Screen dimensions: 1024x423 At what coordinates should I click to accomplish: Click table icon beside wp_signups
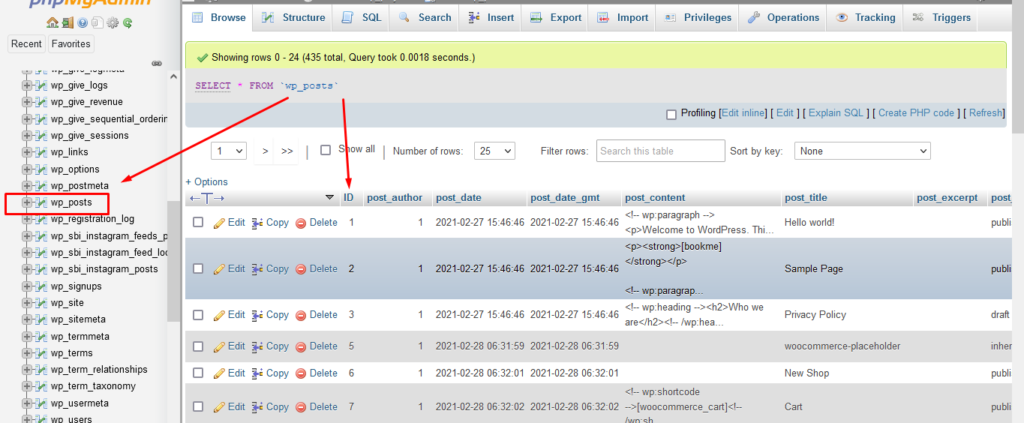tap(41, 286)
